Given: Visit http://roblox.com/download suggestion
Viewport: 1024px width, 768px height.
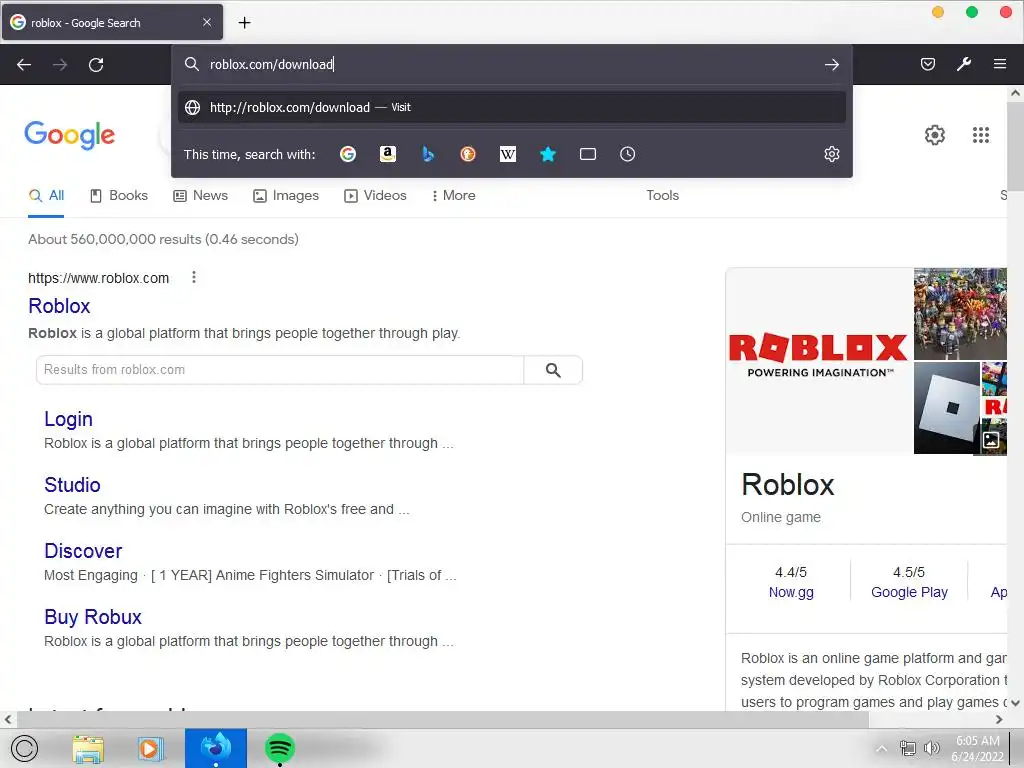Looking at the screenshot, I should pyautogui.click(x=512, y=107).
